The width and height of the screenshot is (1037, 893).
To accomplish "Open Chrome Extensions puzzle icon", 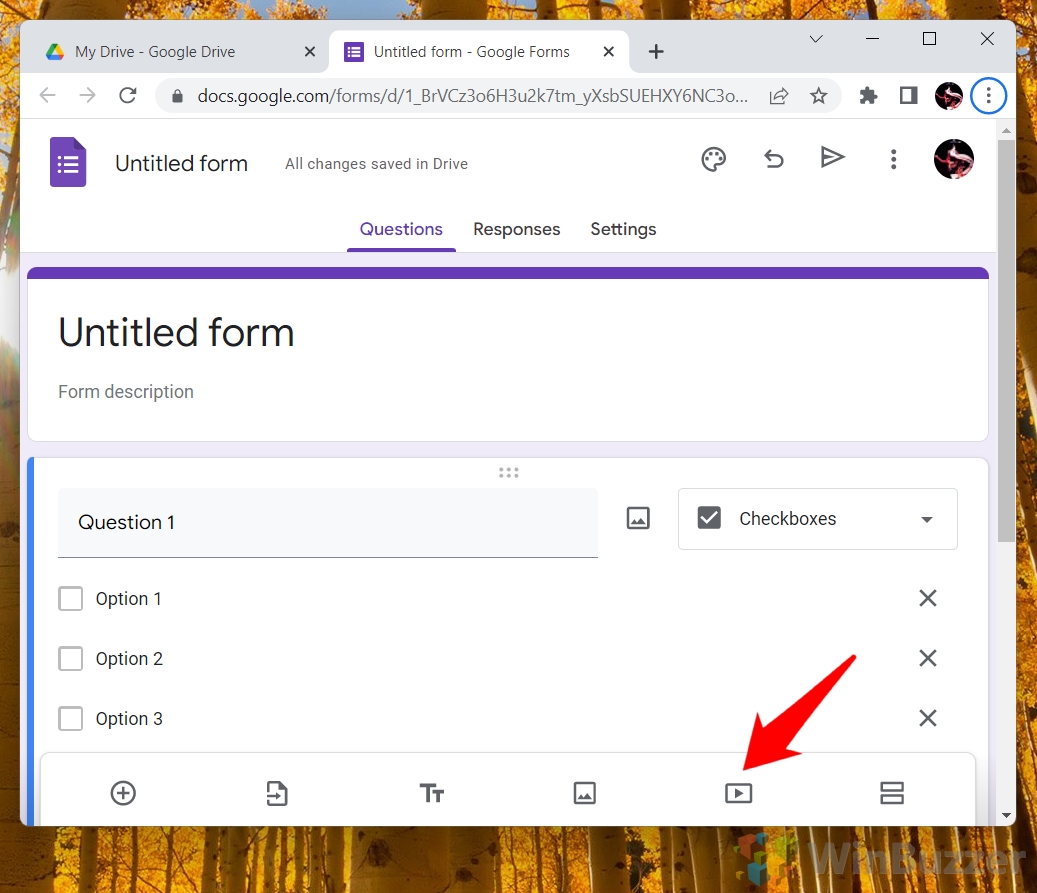I will pos(868,96).
